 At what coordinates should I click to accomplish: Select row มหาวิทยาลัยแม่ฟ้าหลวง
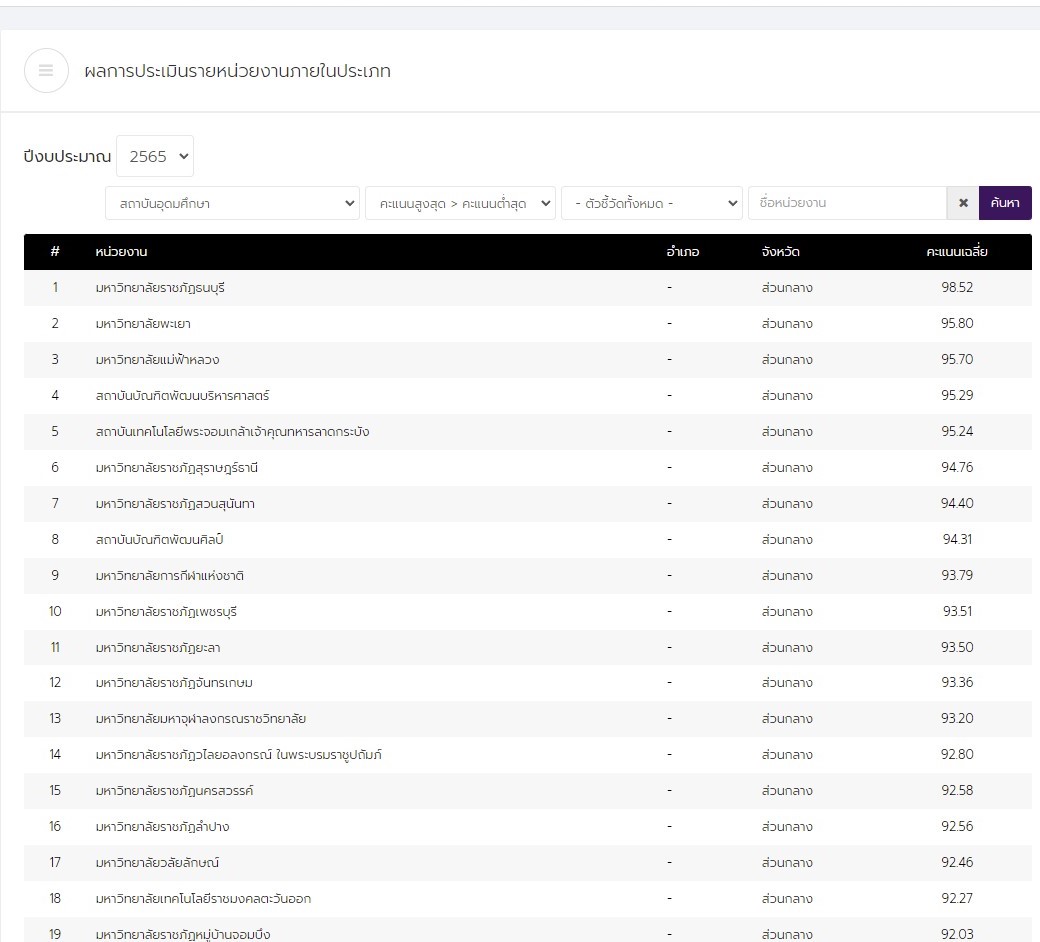pos(528,360)
